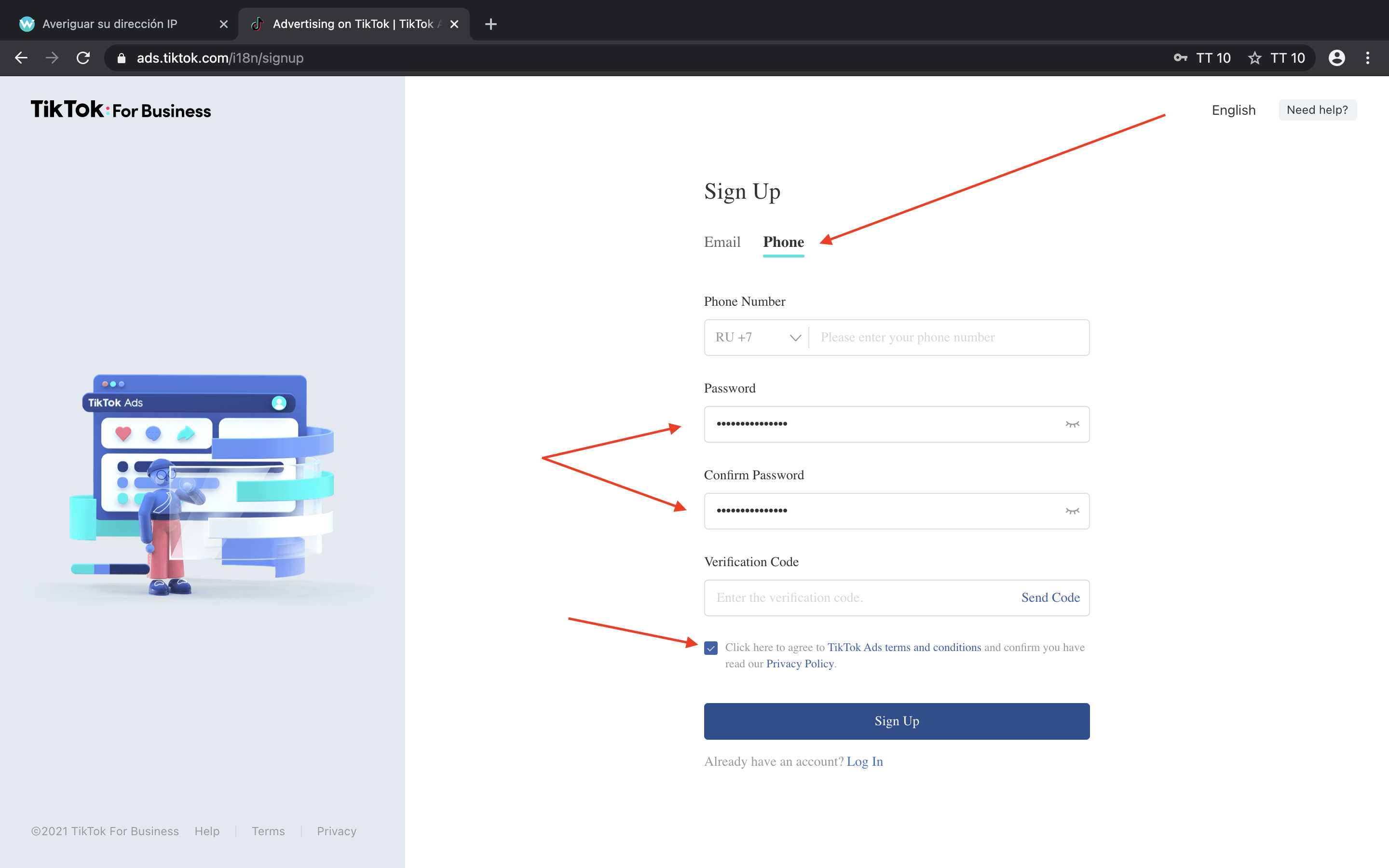
Task: Open the Chrome profile avatar icon
Action: click(x=1337, y=58)
